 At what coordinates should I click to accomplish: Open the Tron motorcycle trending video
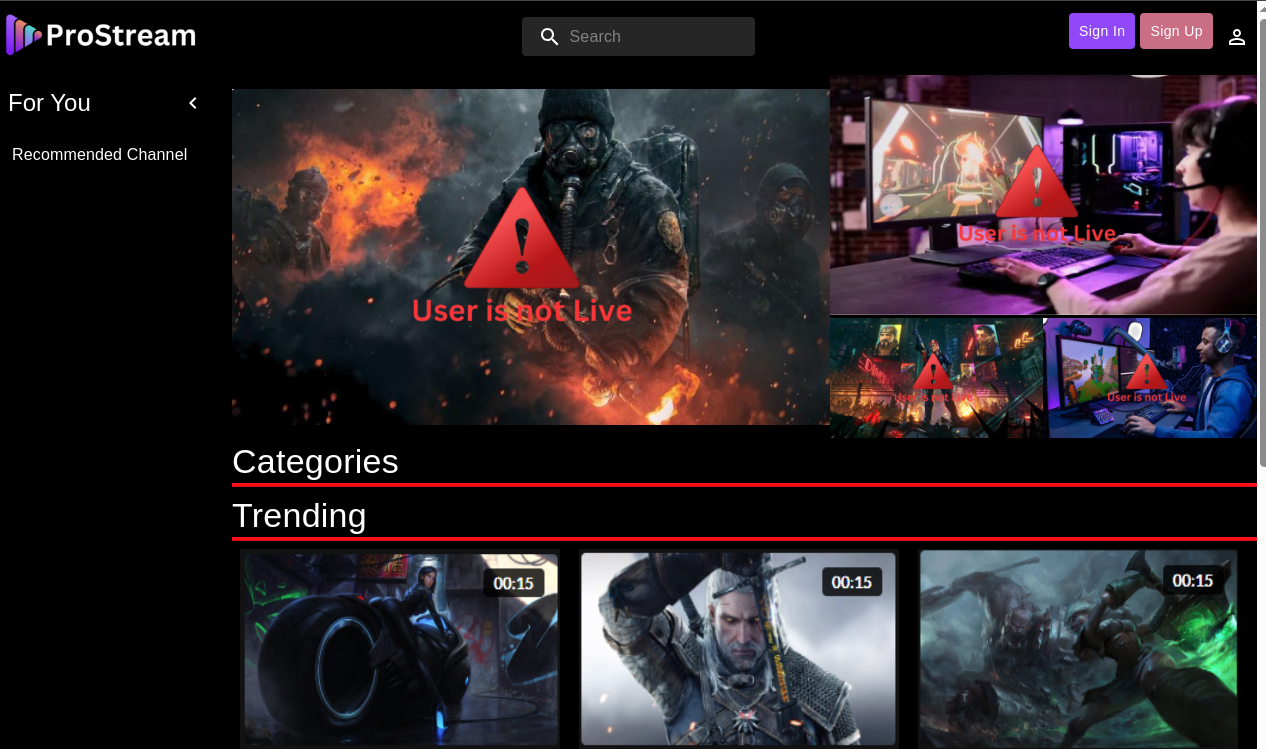[400, 649]
